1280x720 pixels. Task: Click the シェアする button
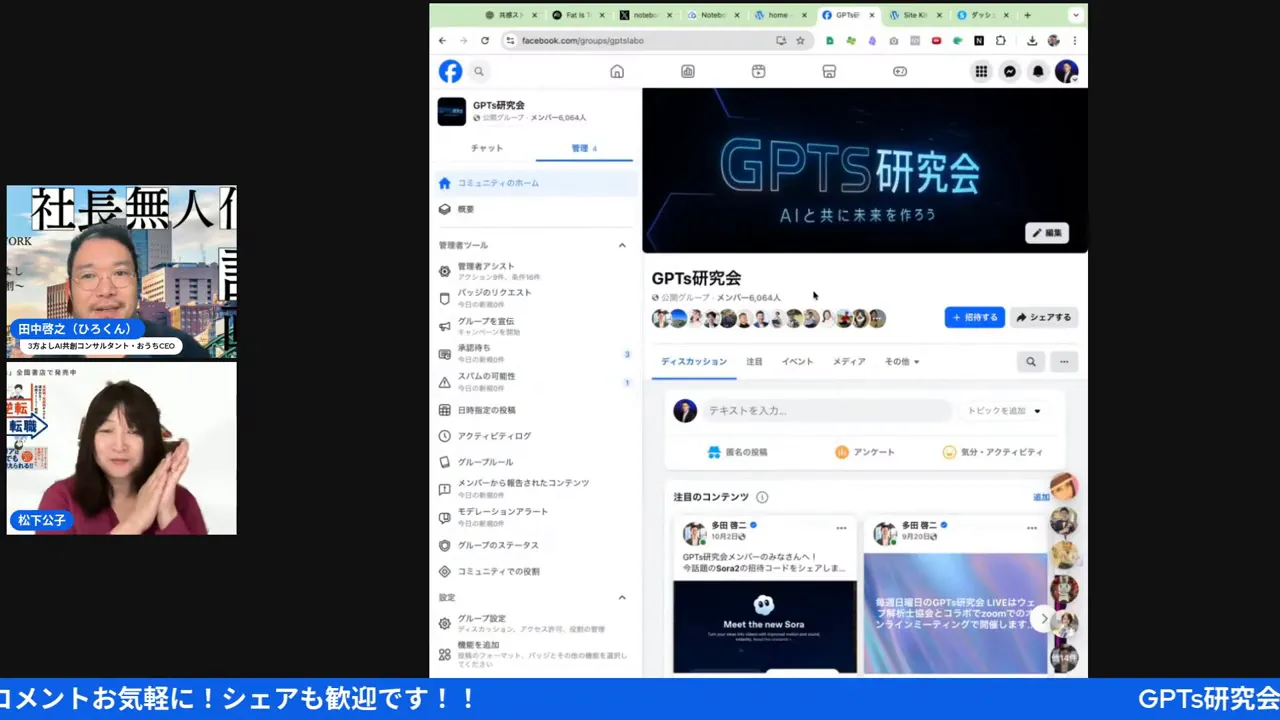(x=1043, y=317)
